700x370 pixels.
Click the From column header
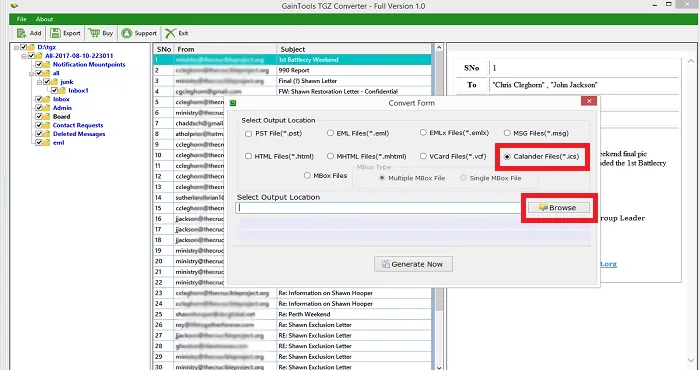coord(225,49)
